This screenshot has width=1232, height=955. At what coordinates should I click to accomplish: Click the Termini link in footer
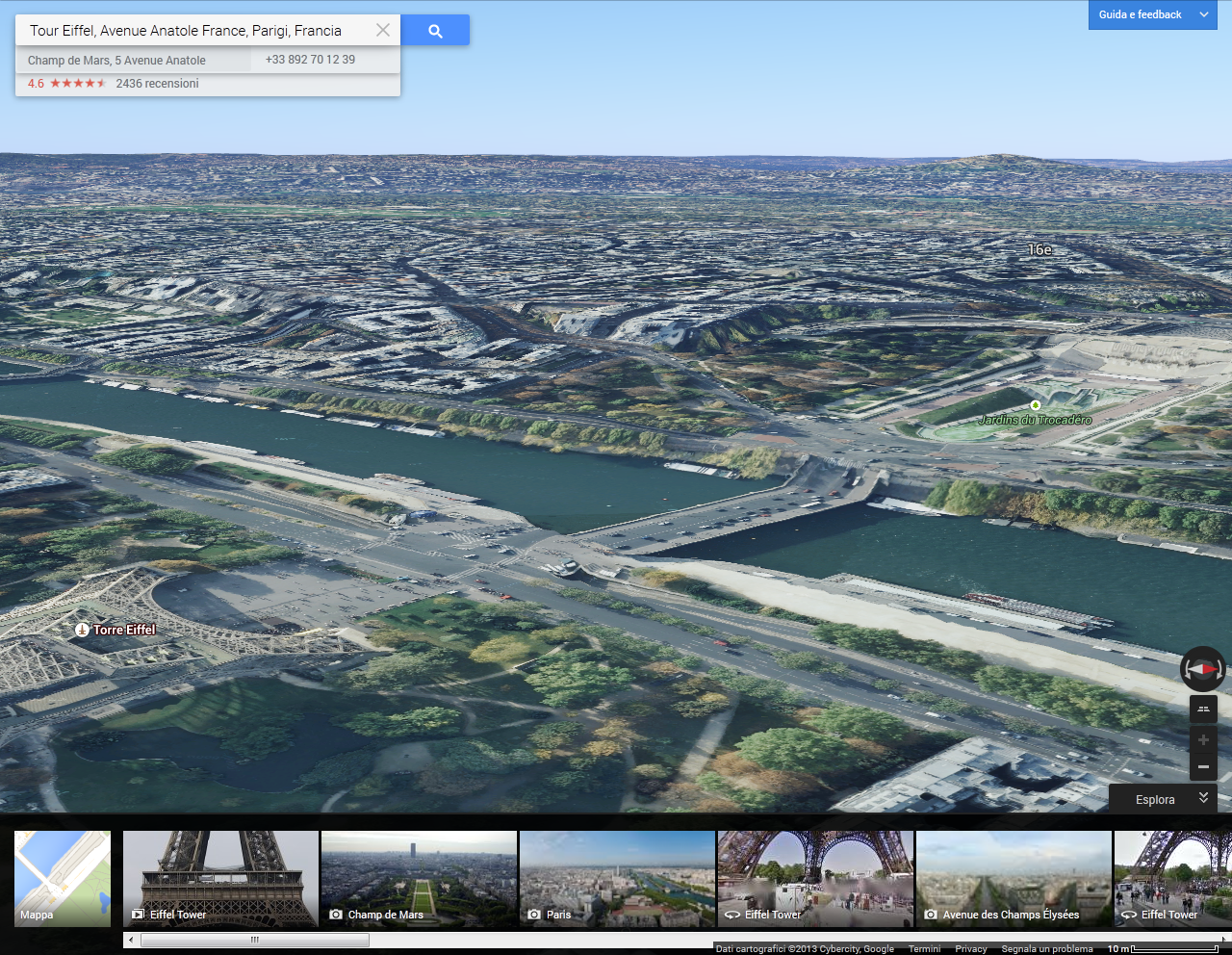pos(924,949)
